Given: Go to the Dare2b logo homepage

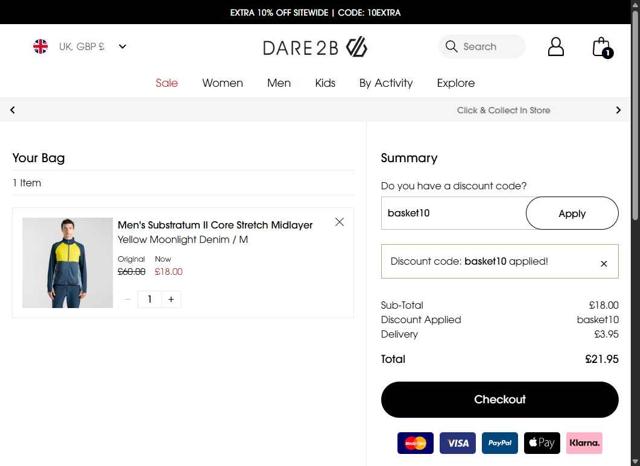Looking at the screenshot, I should click(x=315, y=47).
